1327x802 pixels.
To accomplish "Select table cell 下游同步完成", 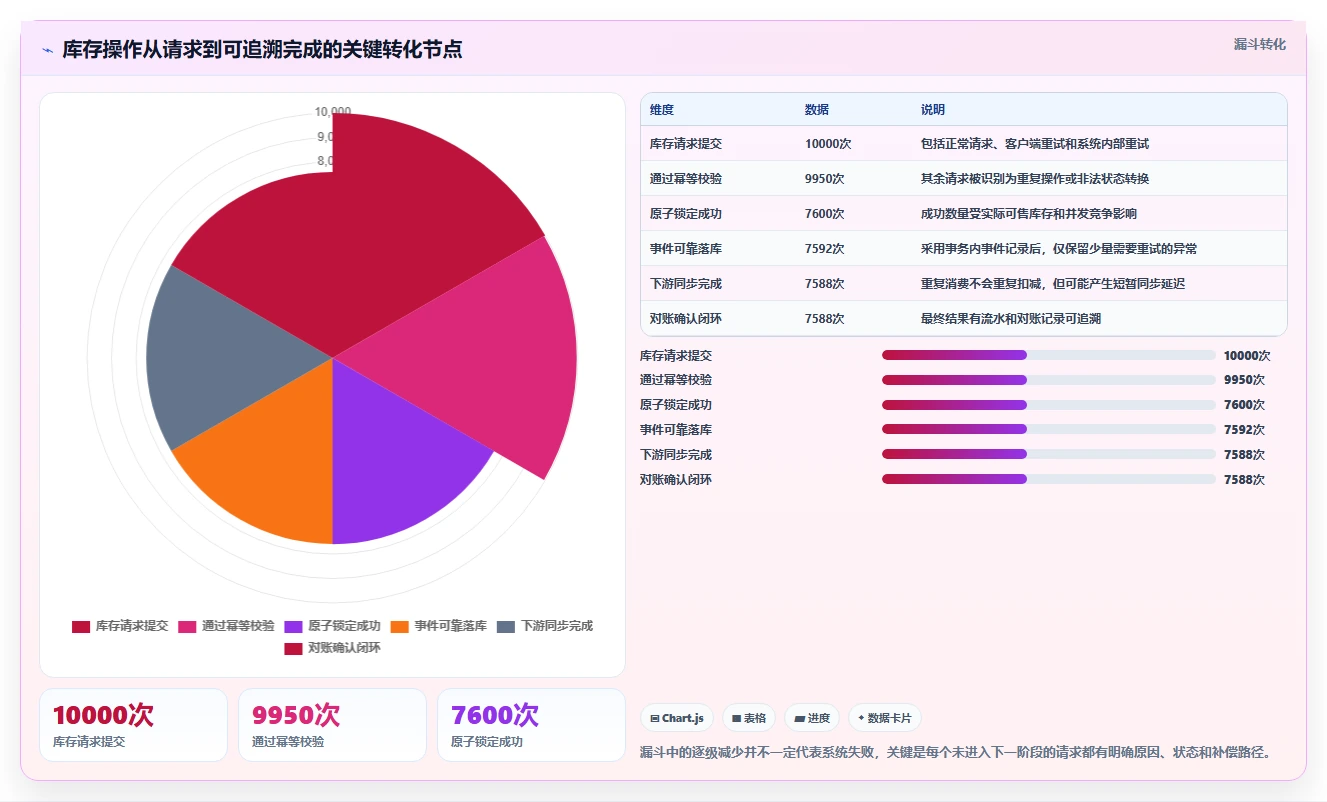I will (x=686, y=284).
